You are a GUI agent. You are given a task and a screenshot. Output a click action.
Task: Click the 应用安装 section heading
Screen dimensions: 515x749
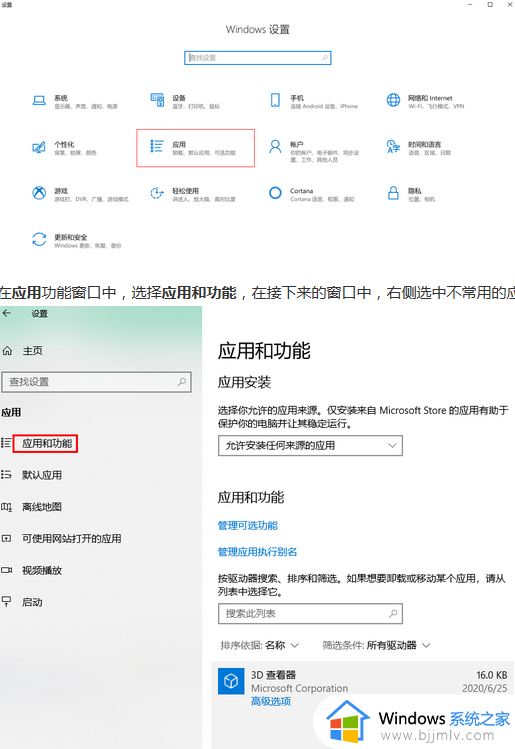tap(244, 382)
